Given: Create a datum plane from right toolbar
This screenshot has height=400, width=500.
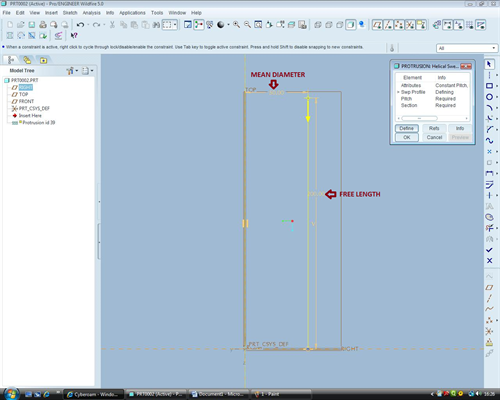Looking at the screenshot, I should point(489,287).
